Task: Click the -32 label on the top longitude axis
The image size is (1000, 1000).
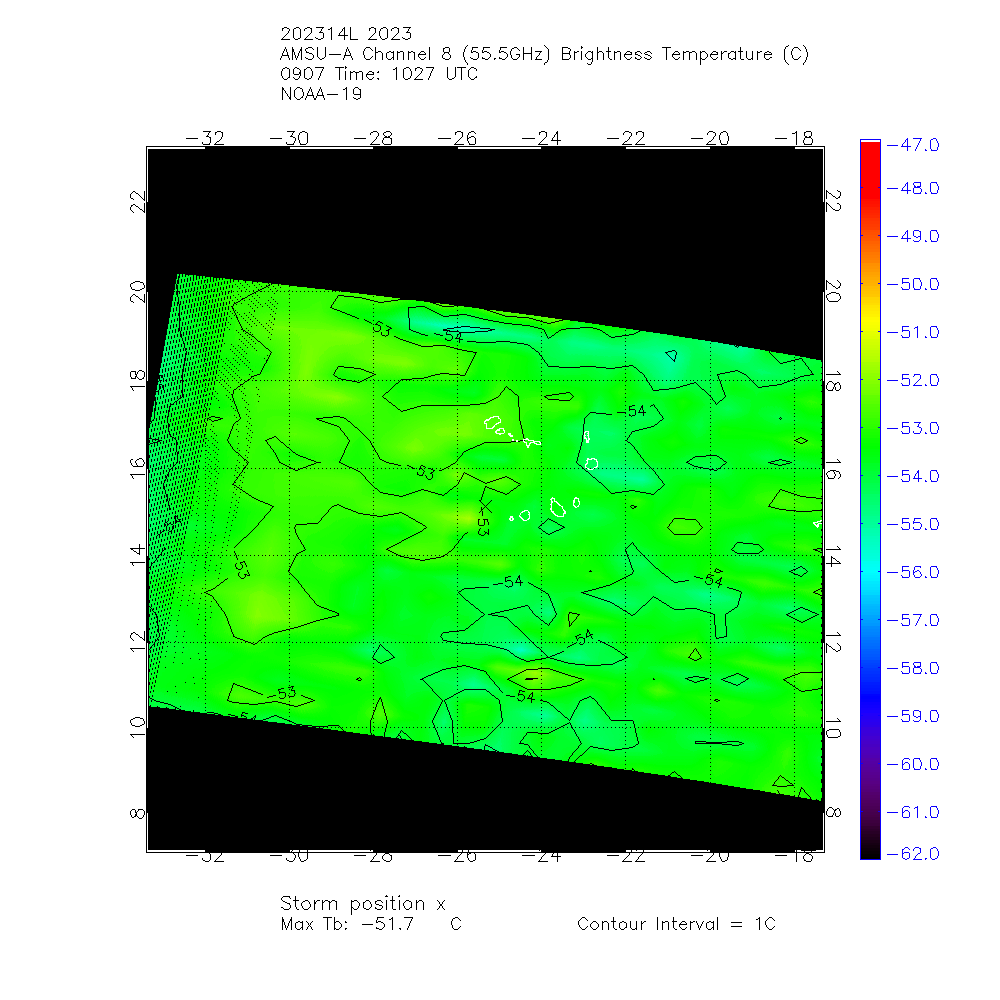Action: pyautogui.click(x=205, y=138)
